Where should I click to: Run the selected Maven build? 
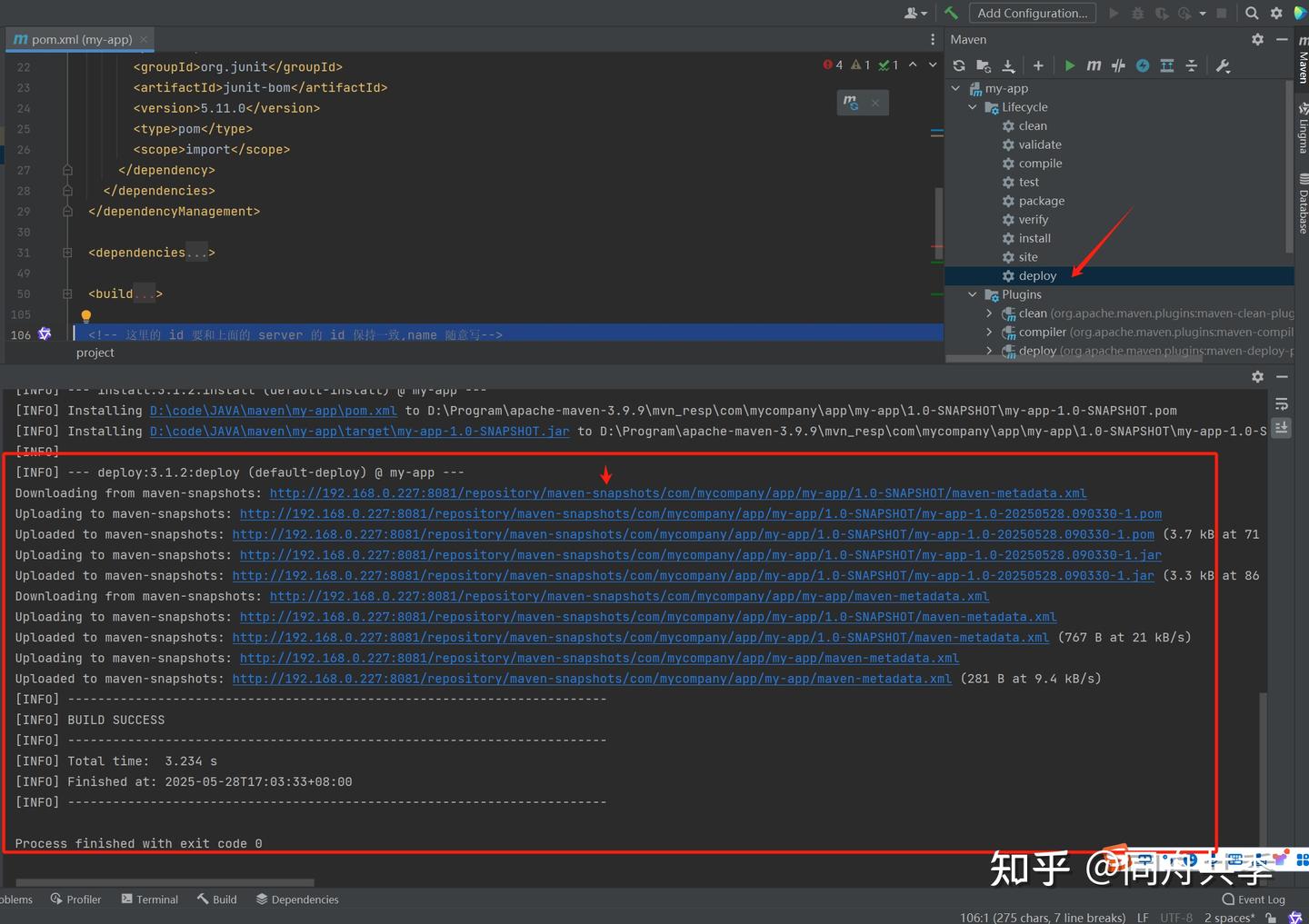[1070, 65]
